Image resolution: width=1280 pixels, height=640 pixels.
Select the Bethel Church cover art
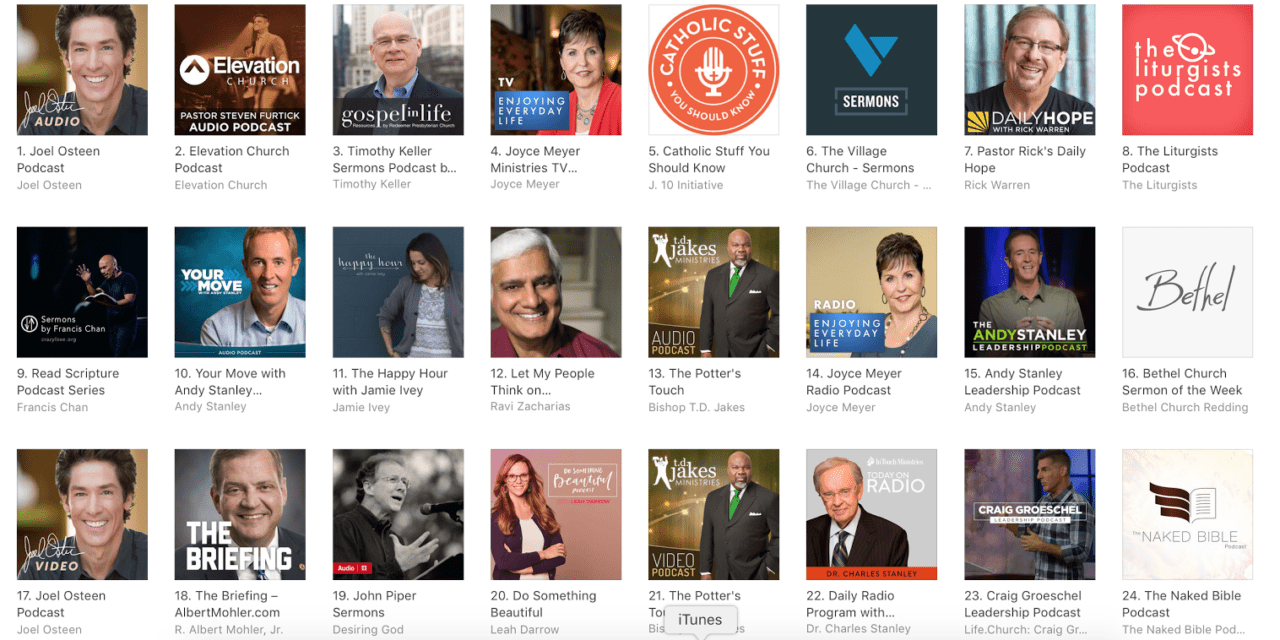[x=1188, y=292]
